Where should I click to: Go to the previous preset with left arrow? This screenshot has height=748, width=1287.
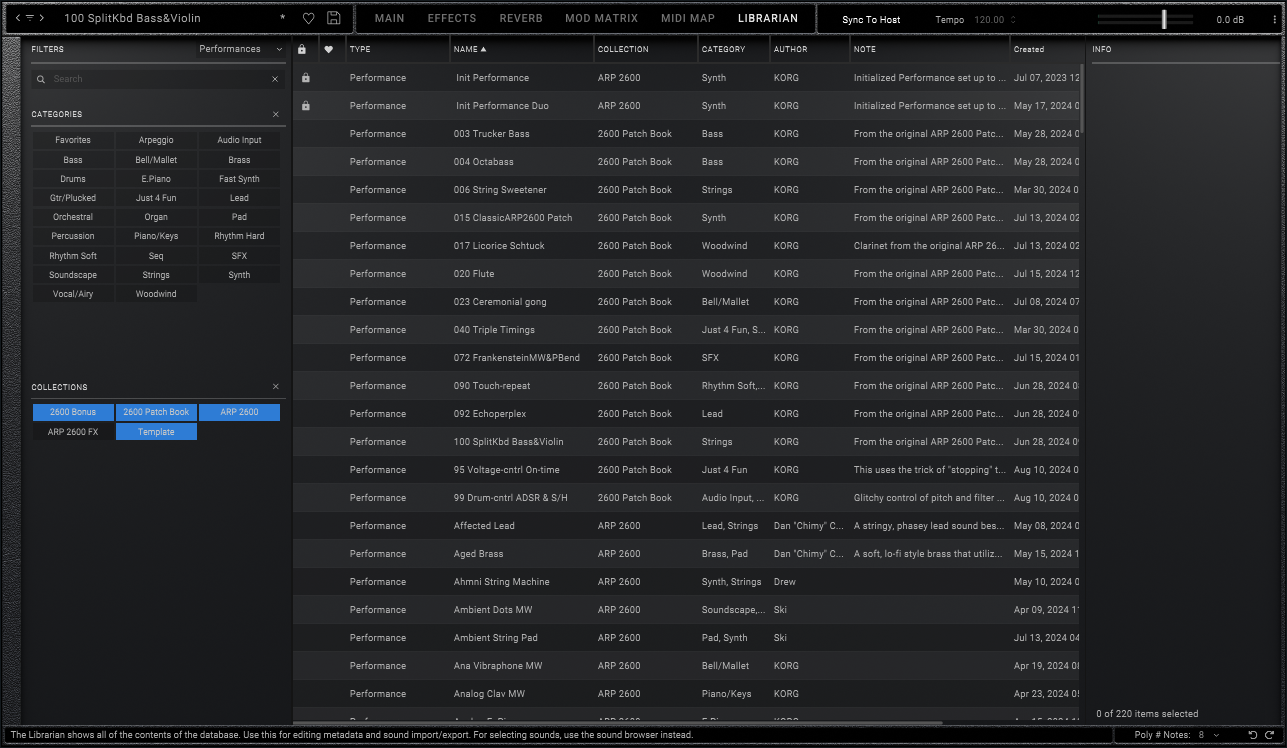[x=18, y=18]
